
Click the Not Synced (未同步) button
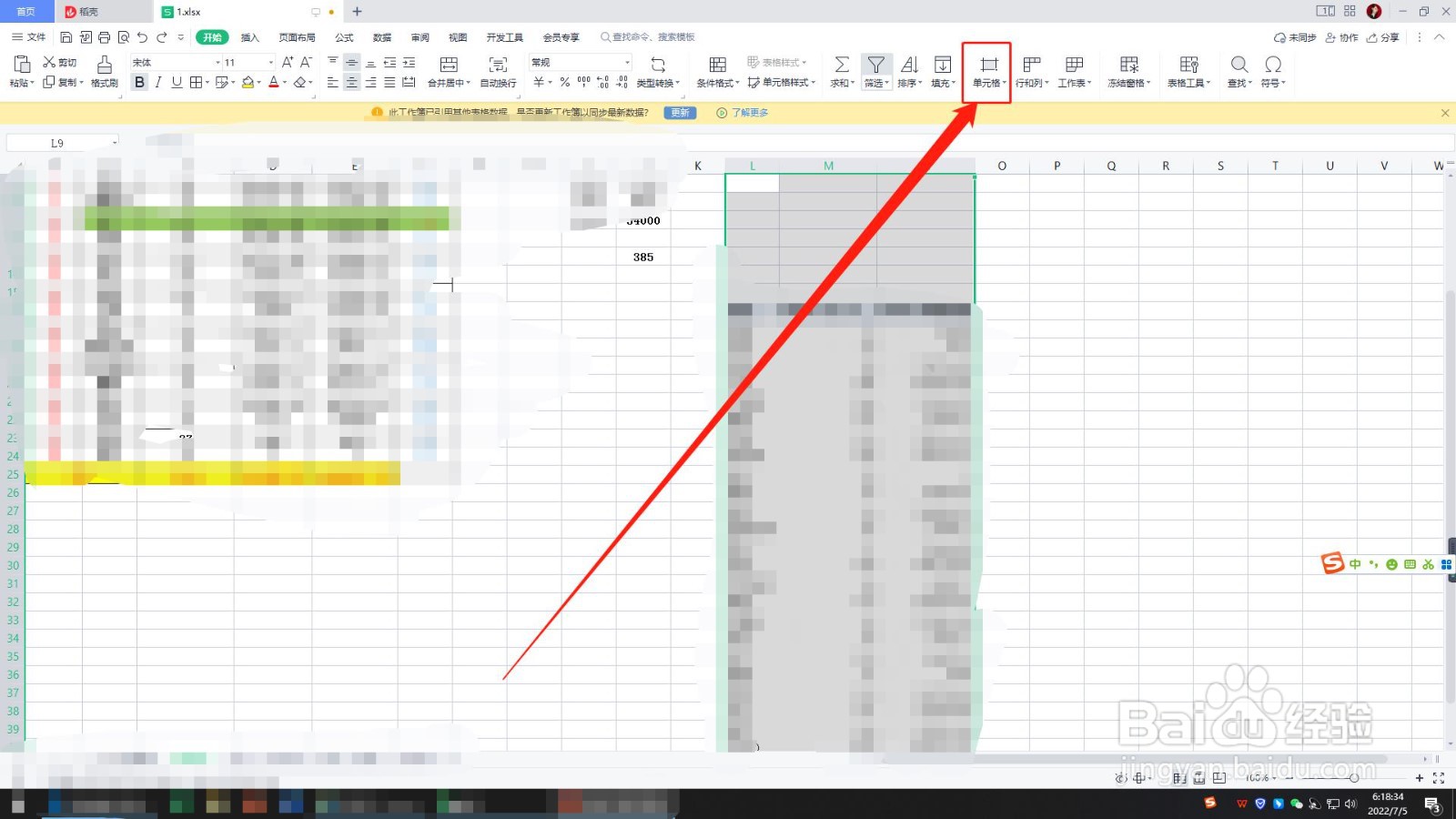click(x=1295, y=37)
